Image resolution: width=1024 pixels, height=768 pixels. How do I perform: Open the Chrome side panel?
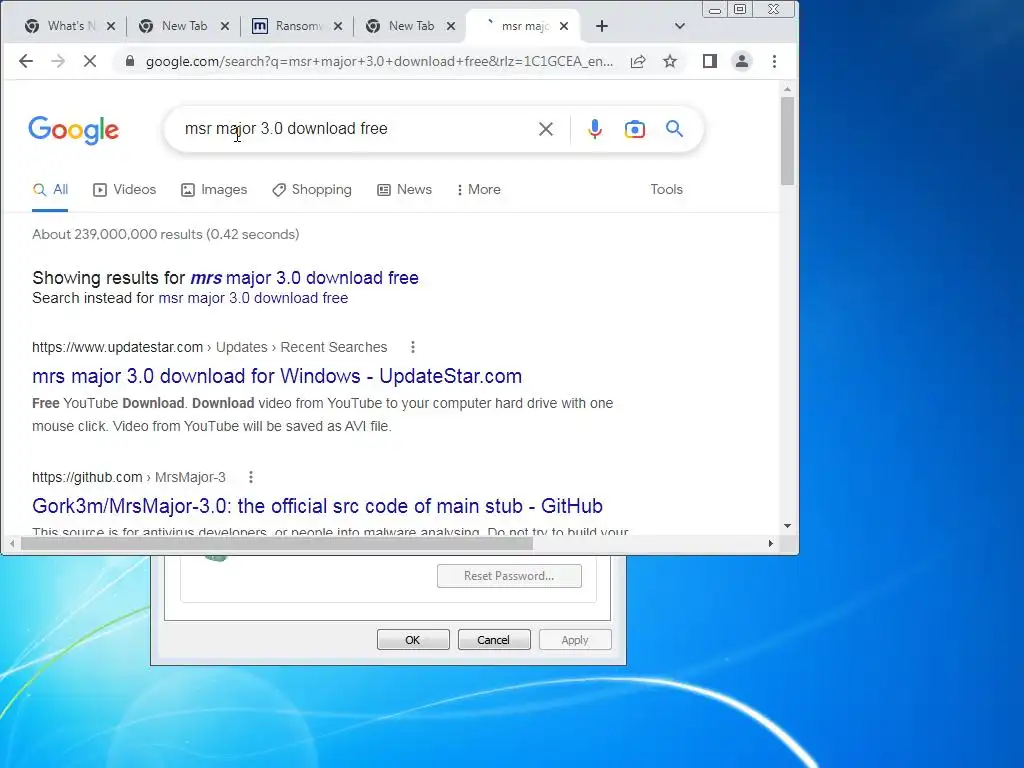(710, 61)
